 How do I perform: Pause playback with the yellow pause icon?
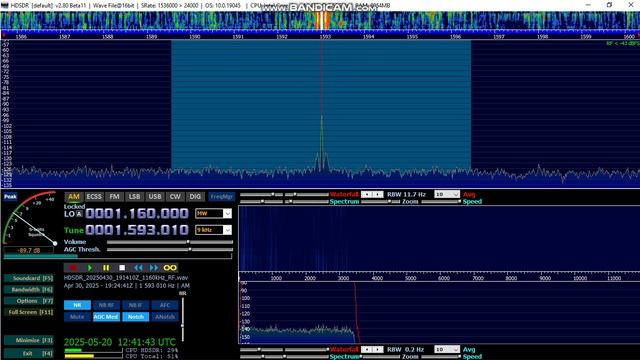tap(106, 268)
